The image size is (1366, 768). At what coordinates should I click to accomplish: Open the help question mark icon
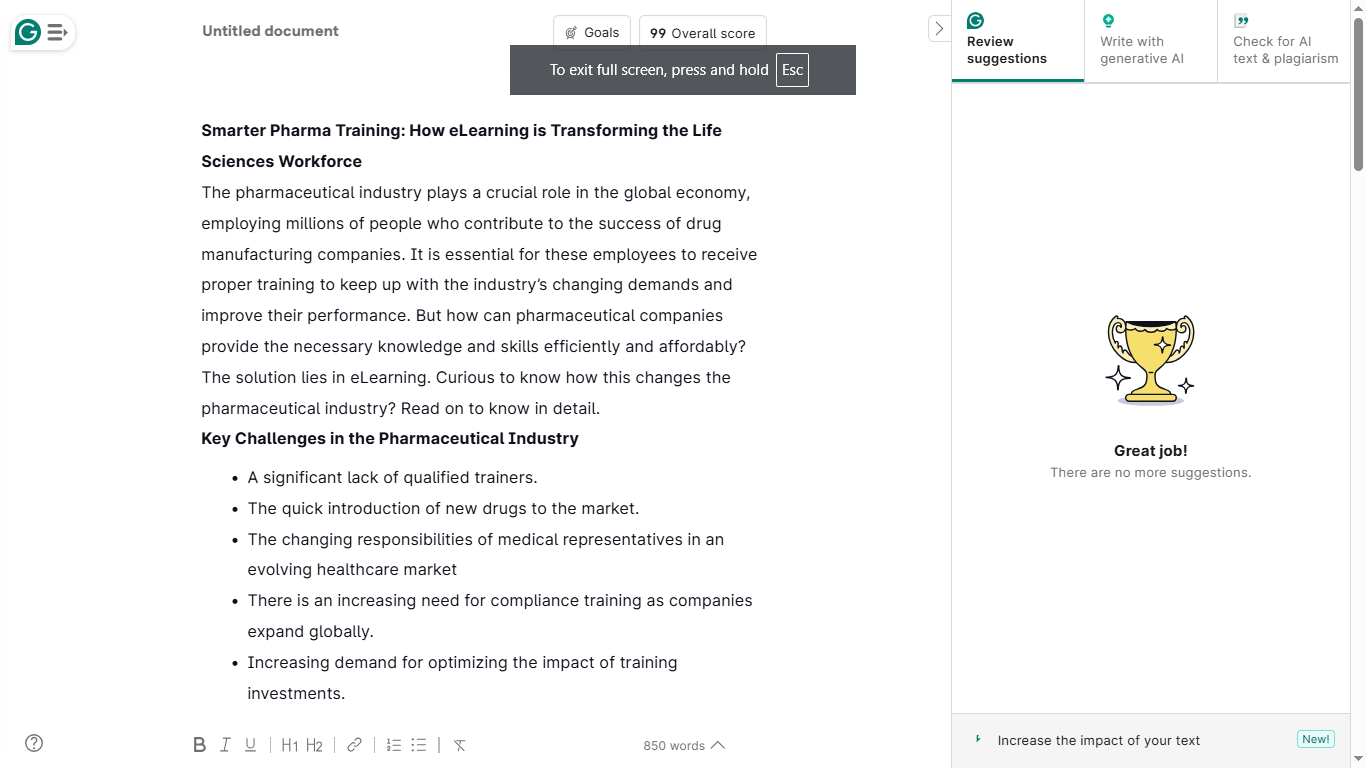click(x=34, y=743)
